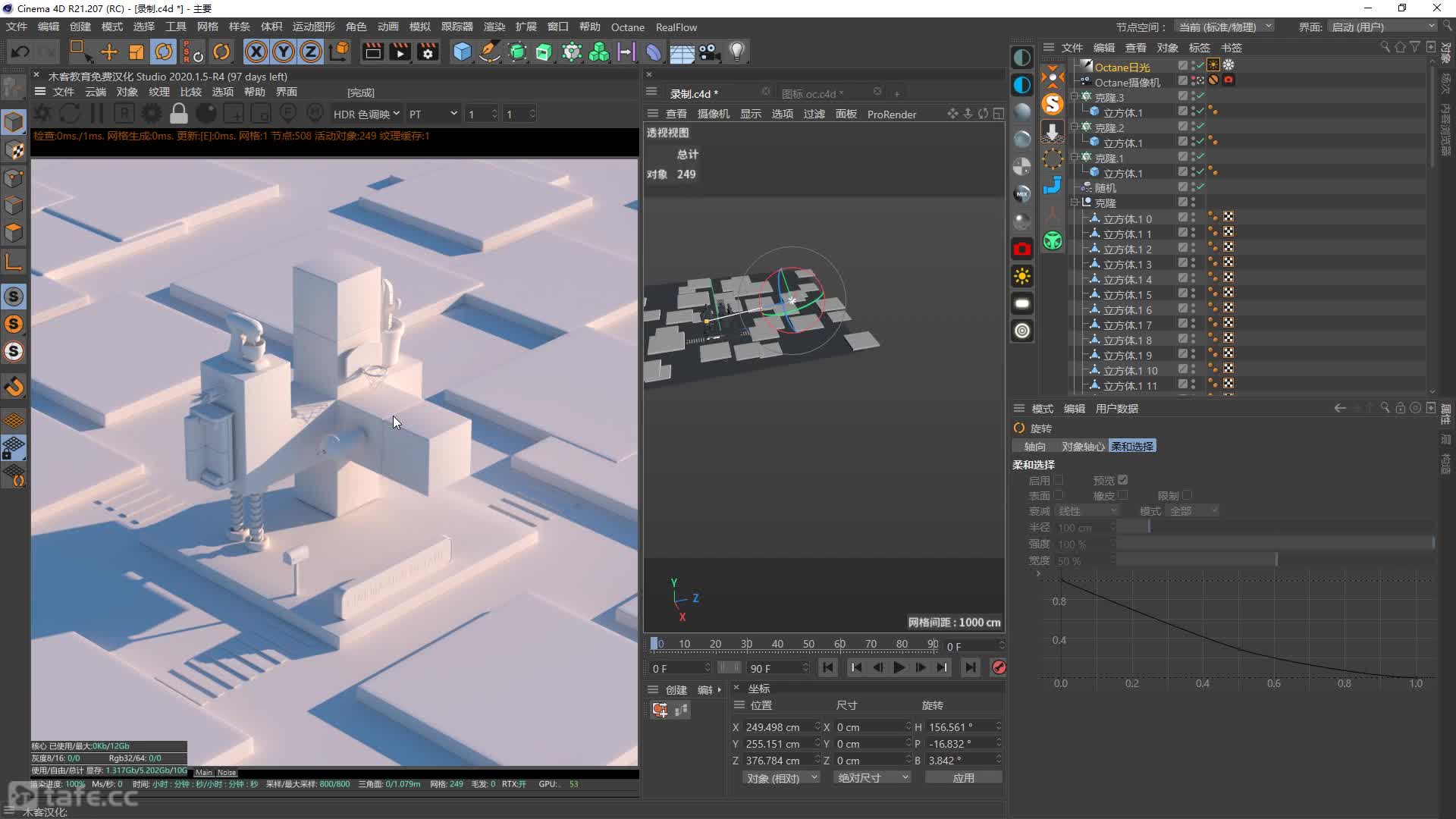Click the 强度 strength slider
Viewport: 1456px width, 819px height.
pyautogui.click(x=1276, y=544)
